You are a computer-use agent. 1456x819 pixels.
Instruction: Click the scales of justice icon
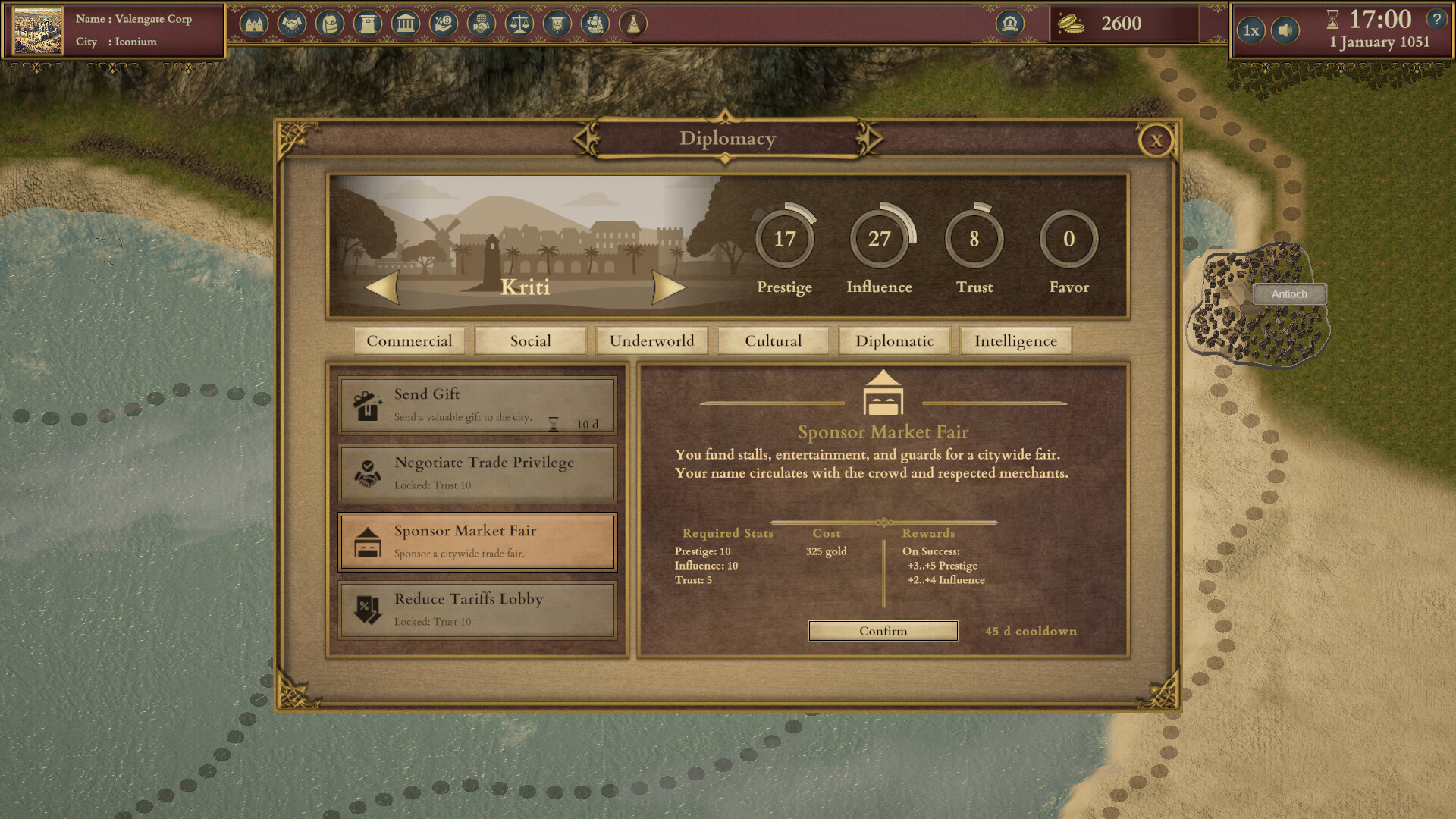pyautogui.click(x=519, y=24)
